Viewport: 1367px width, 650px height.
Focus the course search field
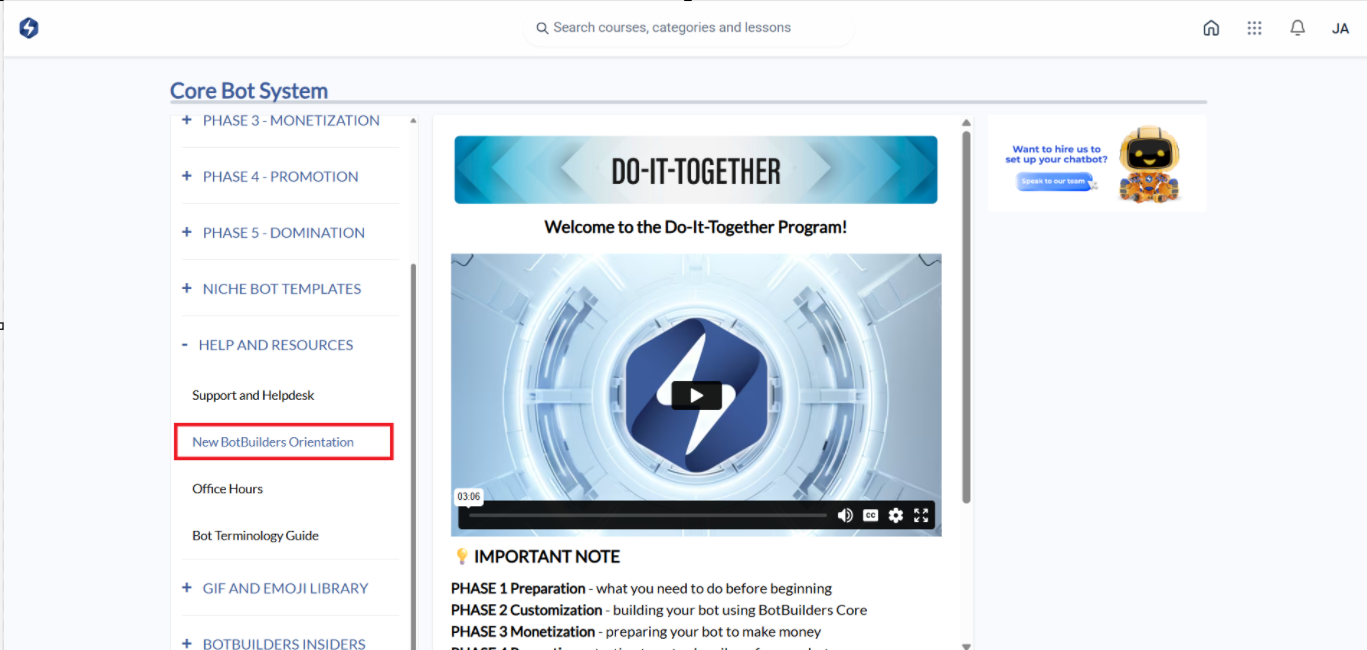(x=690, y=28)
